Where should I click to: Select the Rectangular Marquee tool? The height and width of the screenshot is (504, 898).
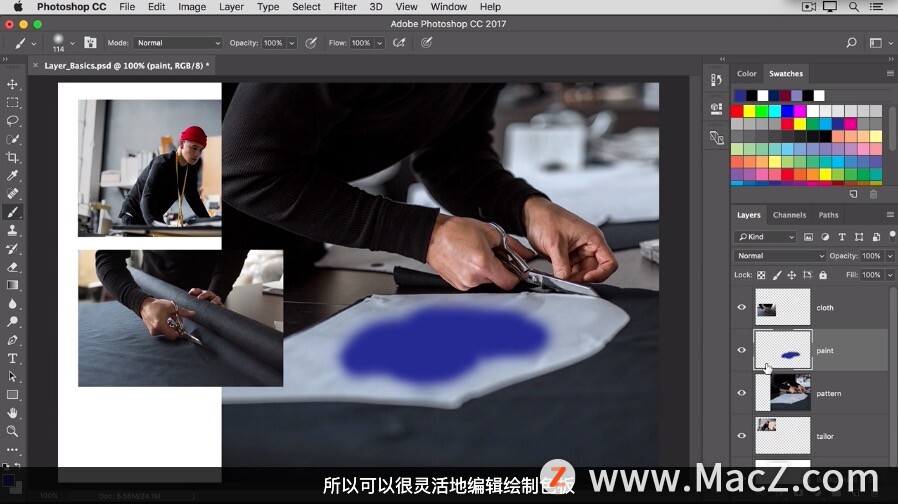tap(12, 103)
